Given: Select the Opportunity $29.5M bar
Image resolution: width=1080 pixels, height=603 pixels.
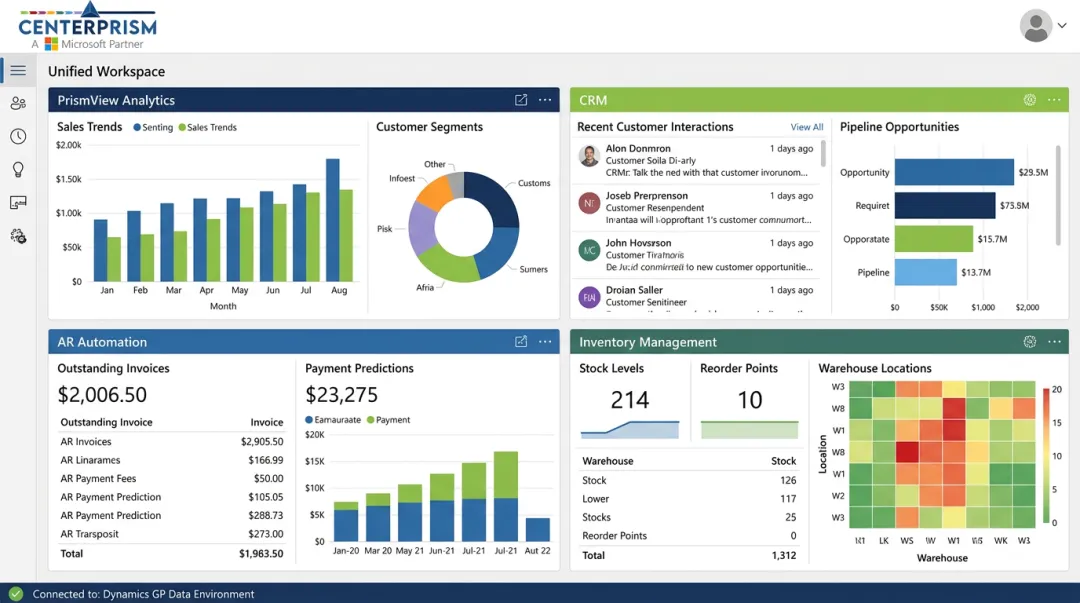Looking at the screenshot, I should pyautogui.click(x=954, y=172).
